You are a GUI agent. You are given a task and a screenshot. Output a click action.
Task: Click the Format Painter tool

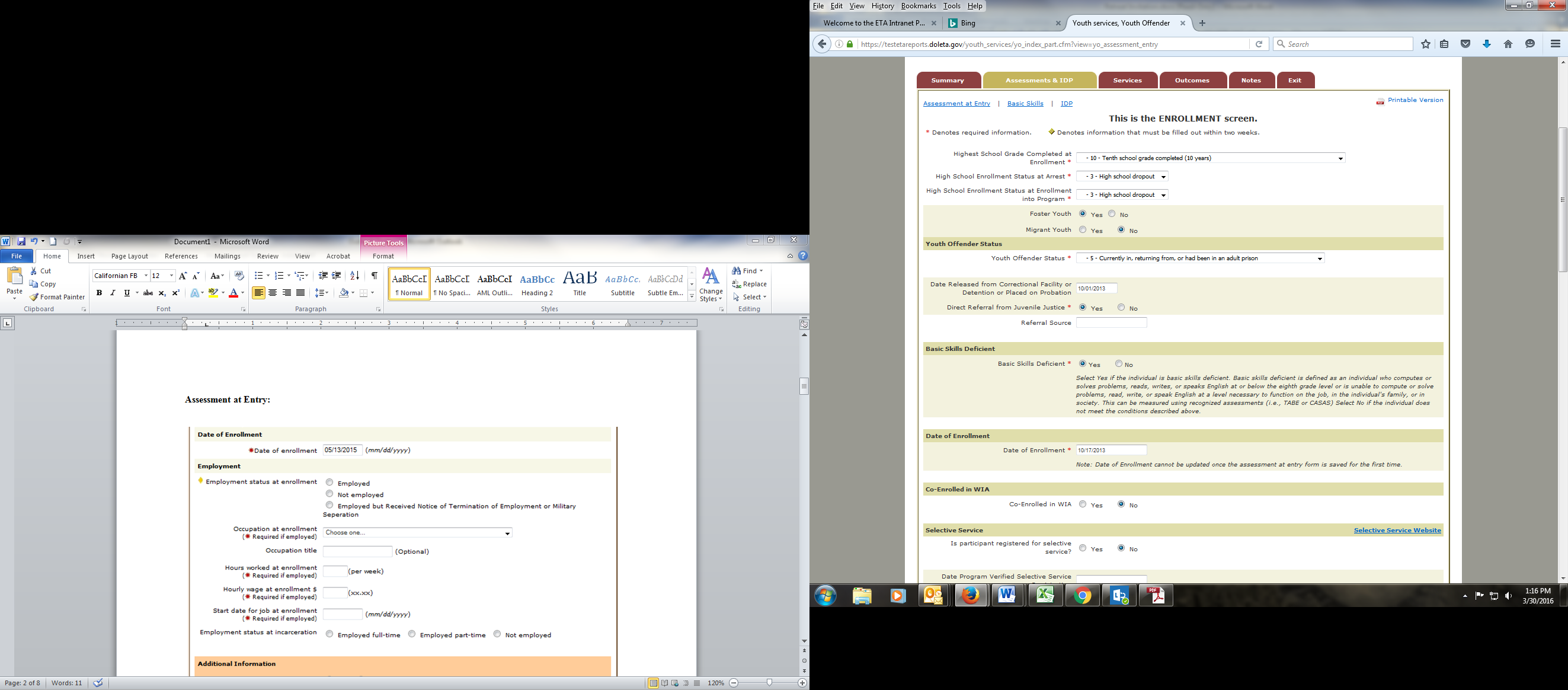point(57,297)
